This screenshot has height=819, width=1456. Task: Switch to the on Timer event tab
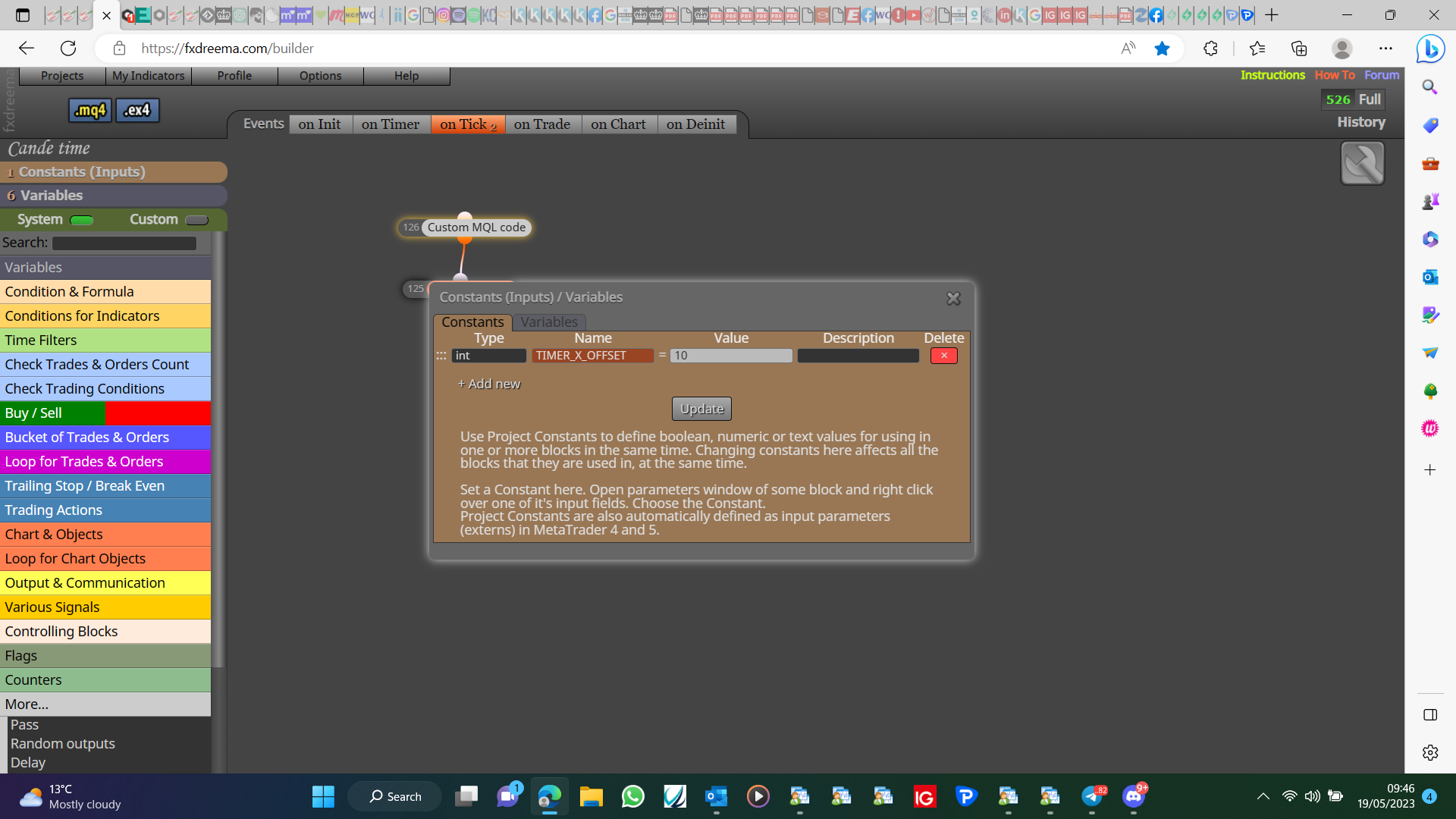point(391,124)
